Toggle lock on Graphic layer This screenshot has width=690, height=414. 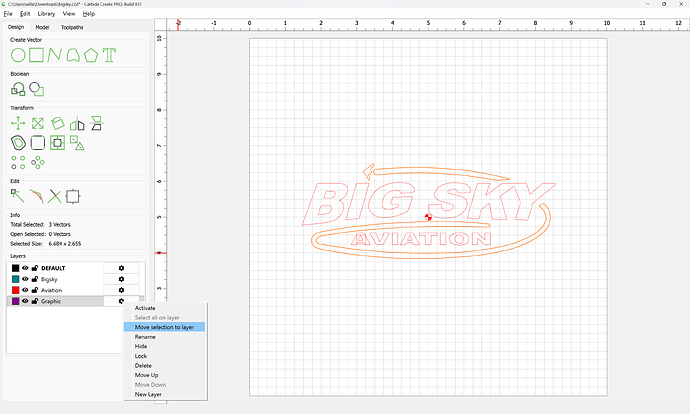35,301
